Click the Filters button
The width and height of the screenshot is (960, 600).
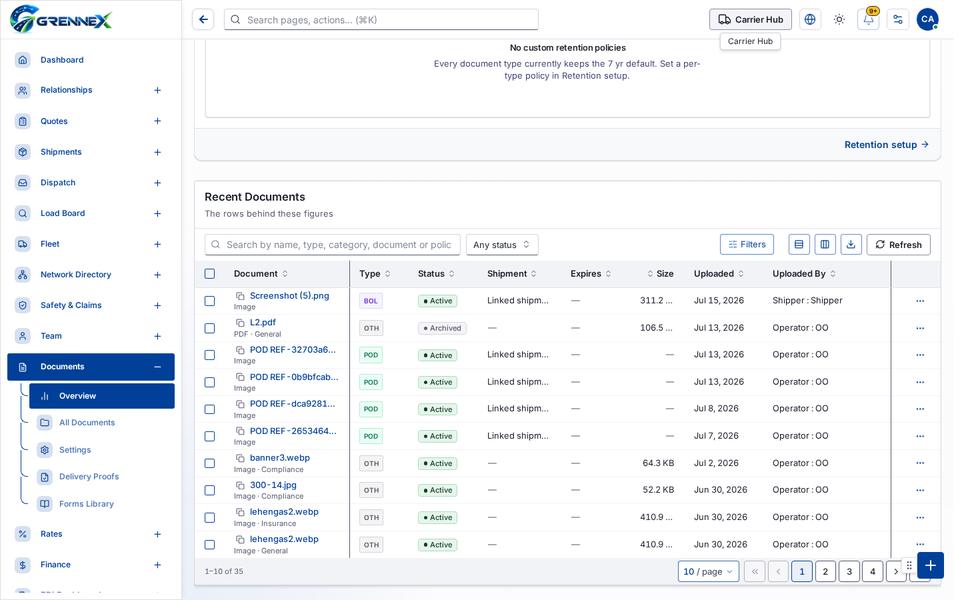[x=747, y=245]
